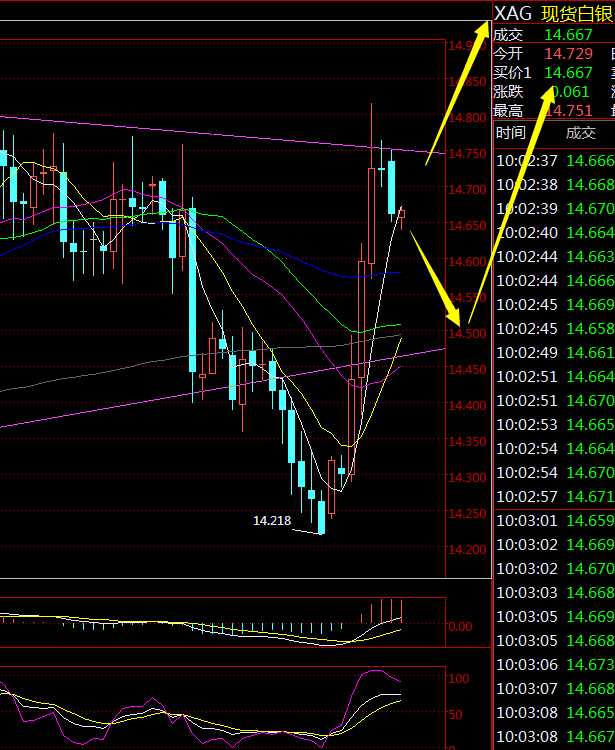The image size is (615, 750).
Task: Click the 14.218 low price label
Action: (x=272, y=520)
